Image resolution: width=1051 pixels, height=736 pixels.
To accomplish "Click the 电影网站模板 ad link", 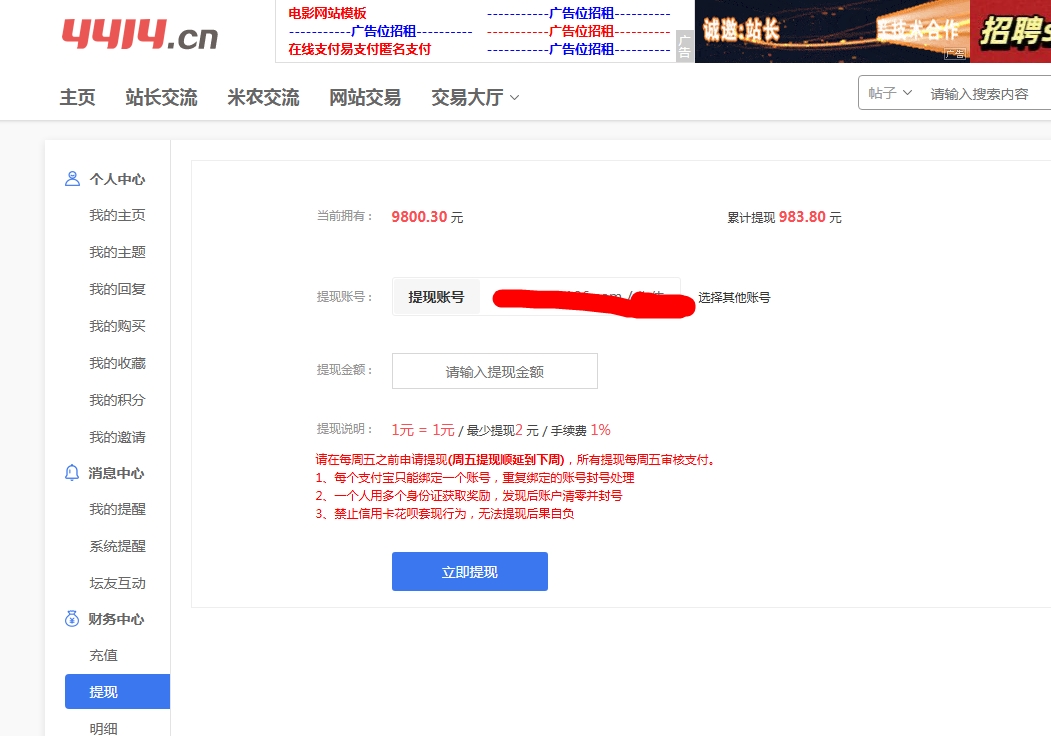I will point(327,13).
